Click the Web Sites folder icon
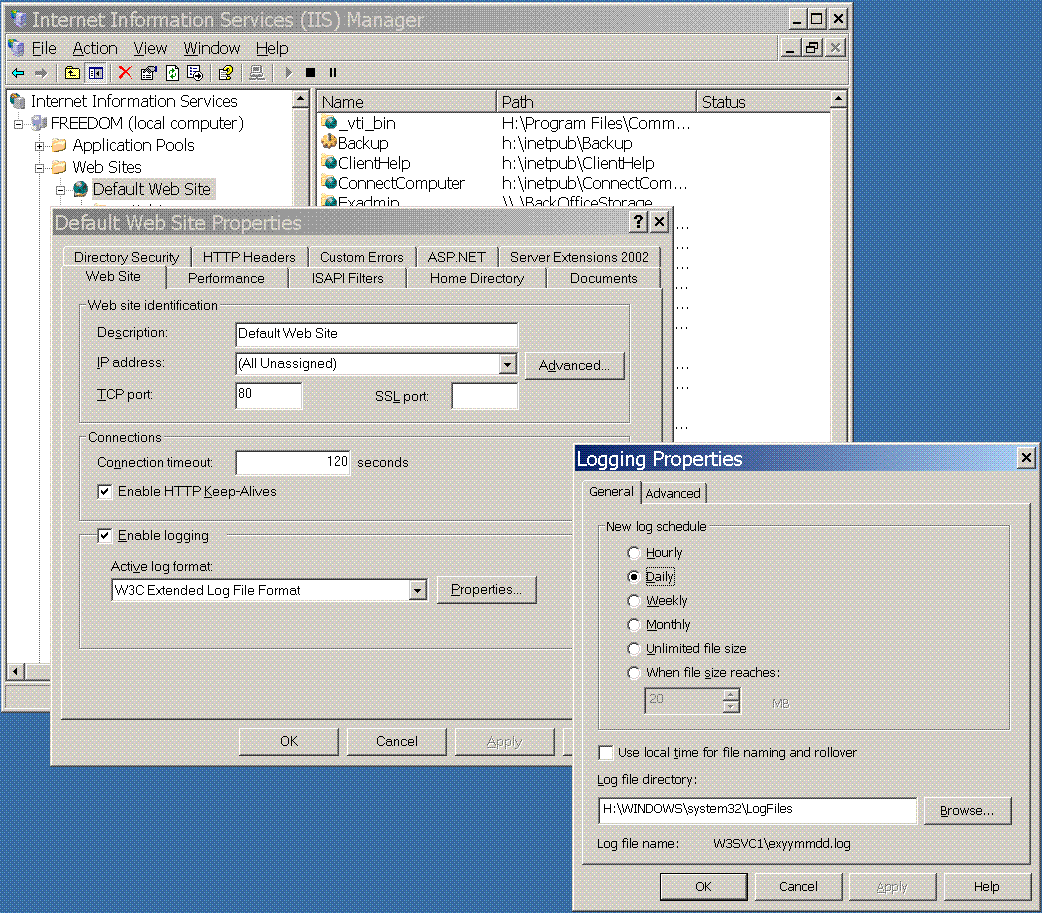This screenshot has width=1042, height=913. (60, 167)
